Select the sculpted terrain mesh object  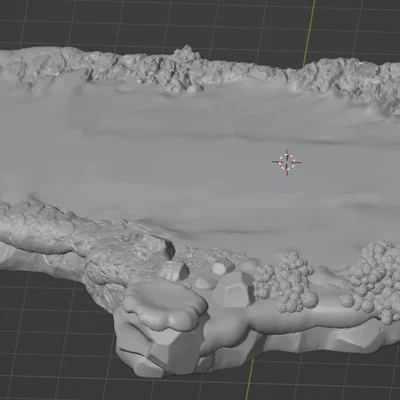(x=200, y=211)
